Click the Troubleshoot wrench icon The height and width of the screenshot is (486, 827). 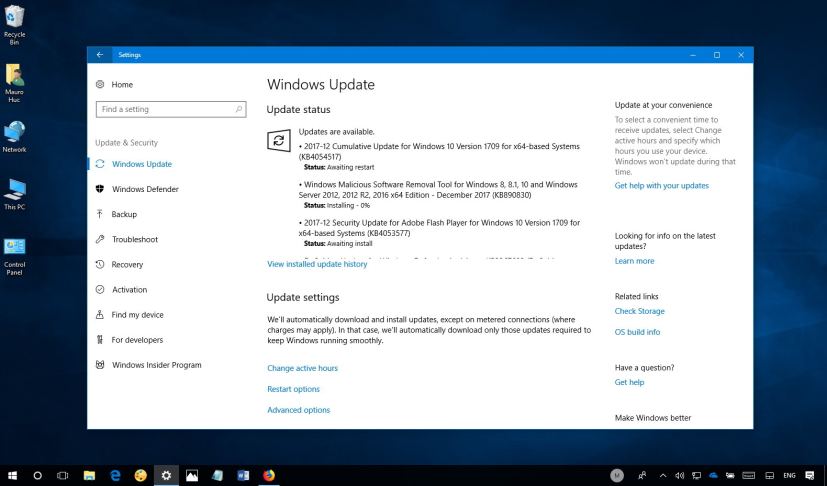(x=100, y=239)
